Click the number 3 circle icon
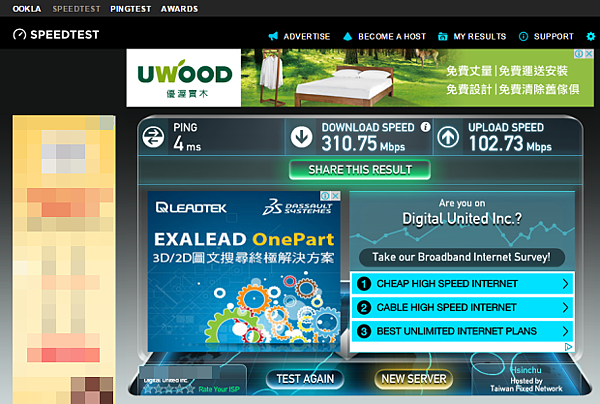The width and height of the screenshot is (600, 404). pyautogui.click(x=364, y=331)
